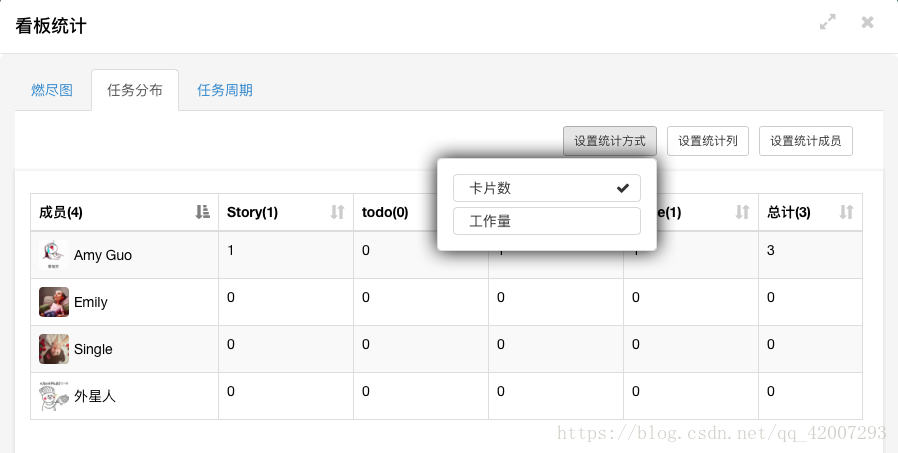This screenshot has width=898, height=453.
Task: Click Amy Guo's total value 3
Action: click(x=771, y=250)
